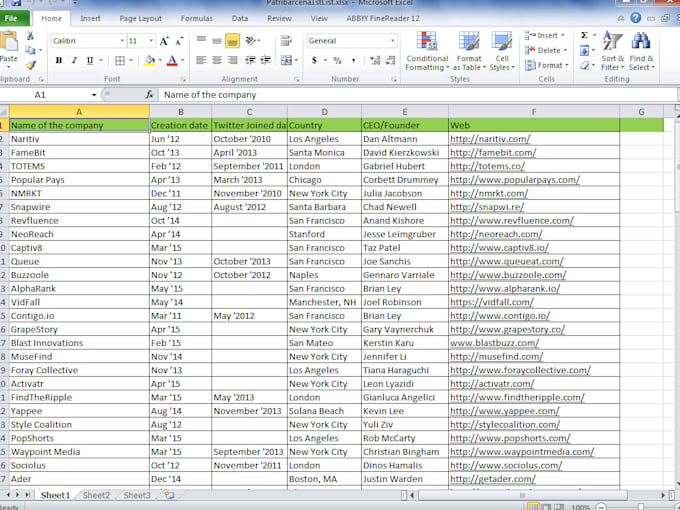This screenshot has height=510, width=680.
Task: Open the fill color bucket swatch
Action: 150,61
